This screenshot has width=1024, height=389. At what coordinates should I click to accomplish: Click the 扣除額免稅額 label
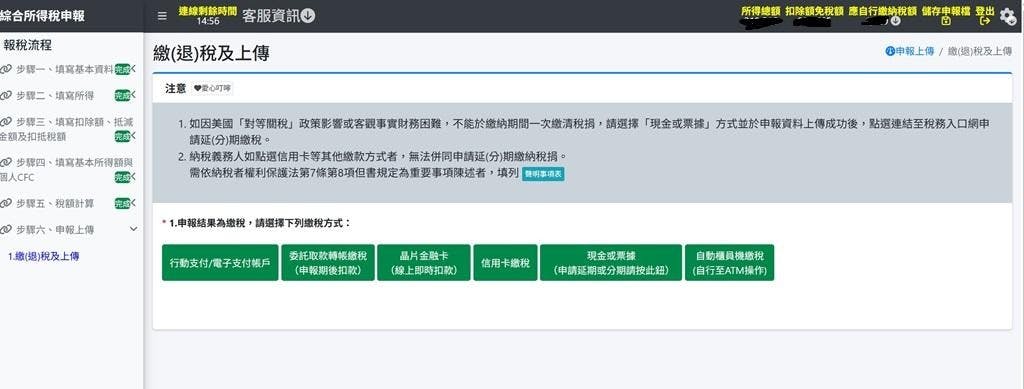[814, 11]
